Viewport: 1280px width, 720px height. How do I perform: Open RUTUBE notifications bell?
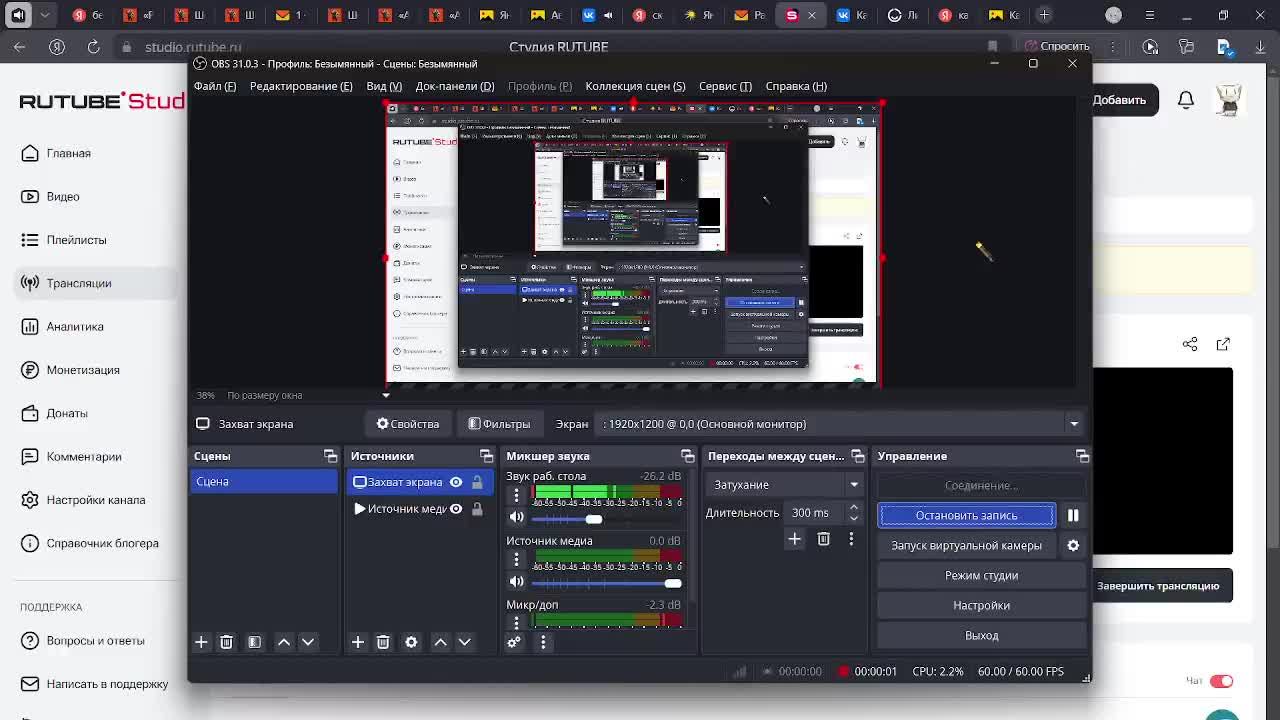[x=1186, y=100]
